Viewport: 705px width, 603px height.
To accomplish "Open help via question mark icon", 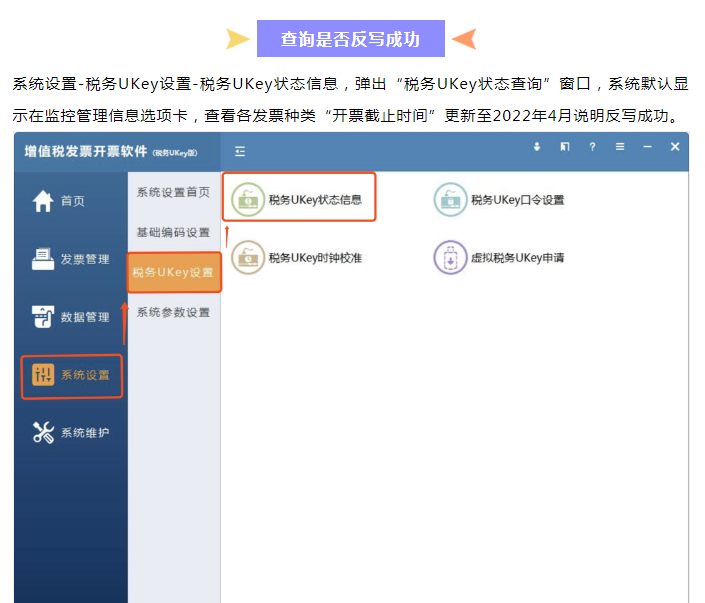I will [x=593, y=147].
